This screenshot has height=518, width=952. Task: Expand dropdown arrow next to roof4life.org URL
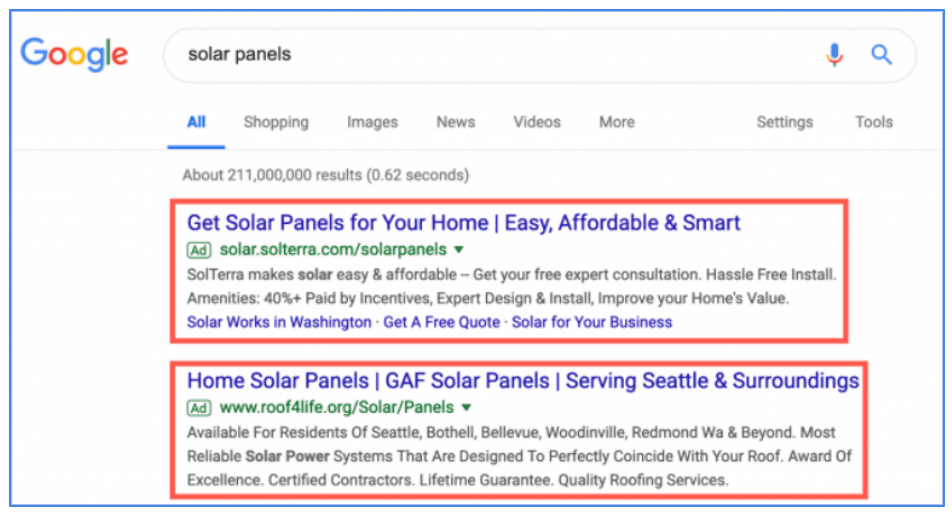(467, 407)
